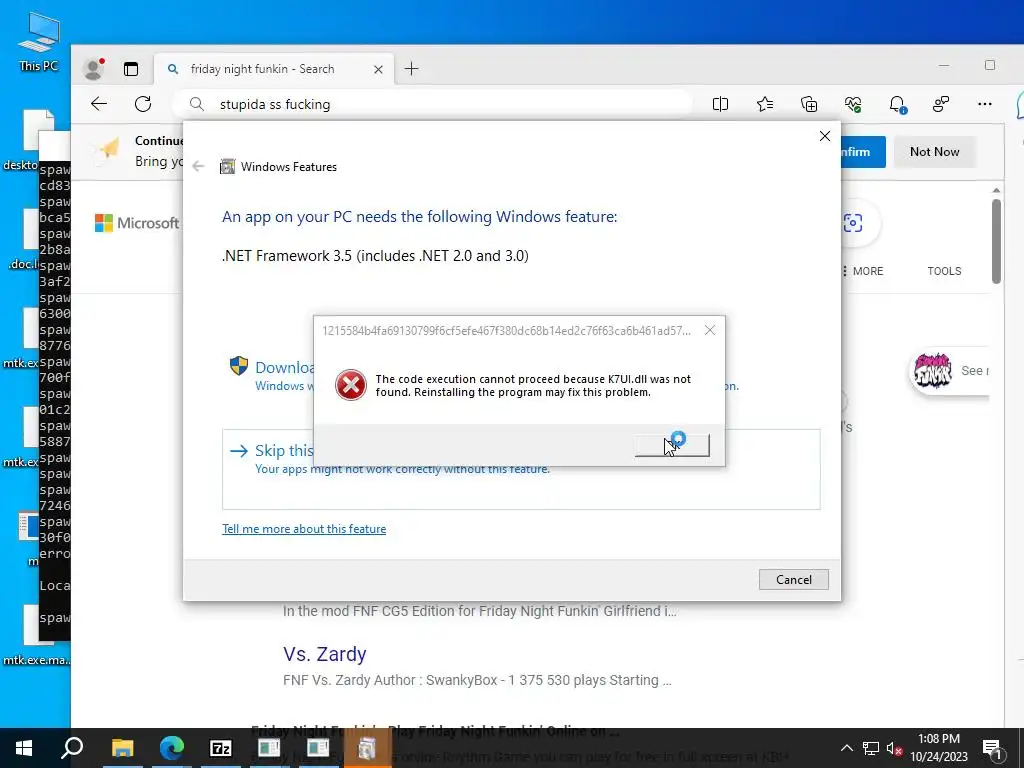Image resolution: width=1024 pixels, height=768 pixels.
Task: Close the K7UI.dll error dialog
Action: click(x=710, y=330)
